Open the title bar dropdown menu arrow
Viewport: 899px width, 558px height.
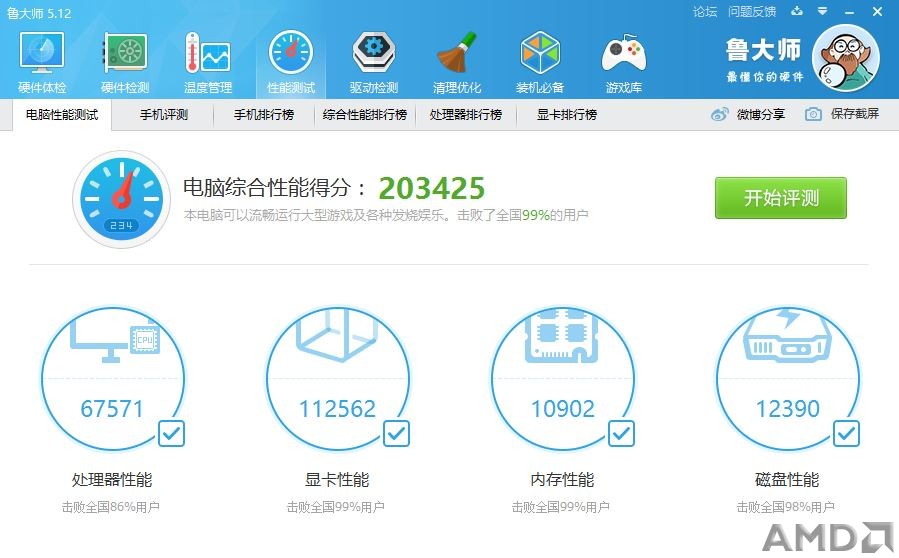pos(822,11)
